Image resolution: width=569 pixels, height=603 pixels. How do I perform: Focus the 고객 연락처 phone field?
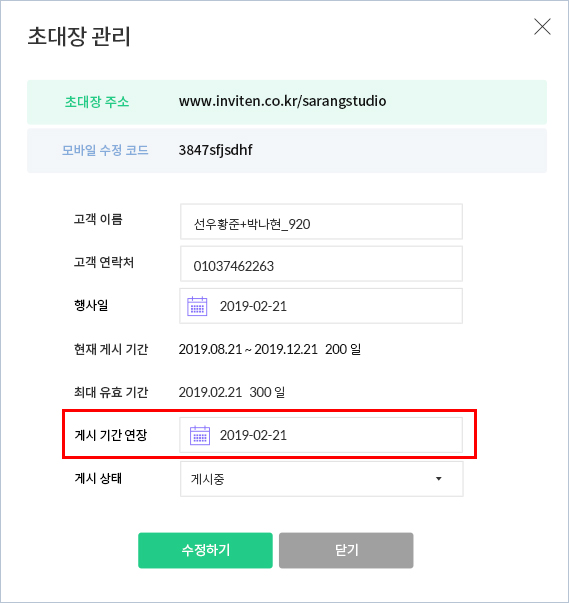(x=321, y=264)
